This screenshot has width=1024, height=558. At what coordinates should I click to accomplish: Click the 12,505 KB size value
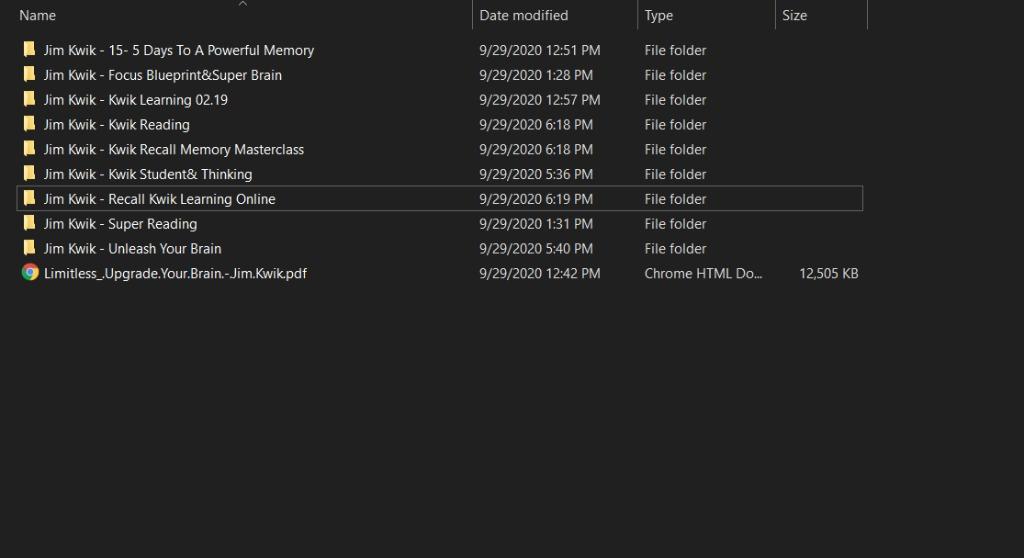click(x=828, y=273)
